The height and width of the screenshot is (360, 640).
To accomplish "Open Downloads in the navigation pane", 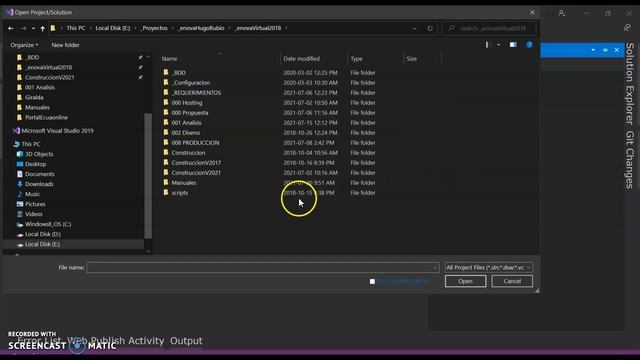I will [x=39, y=184].
